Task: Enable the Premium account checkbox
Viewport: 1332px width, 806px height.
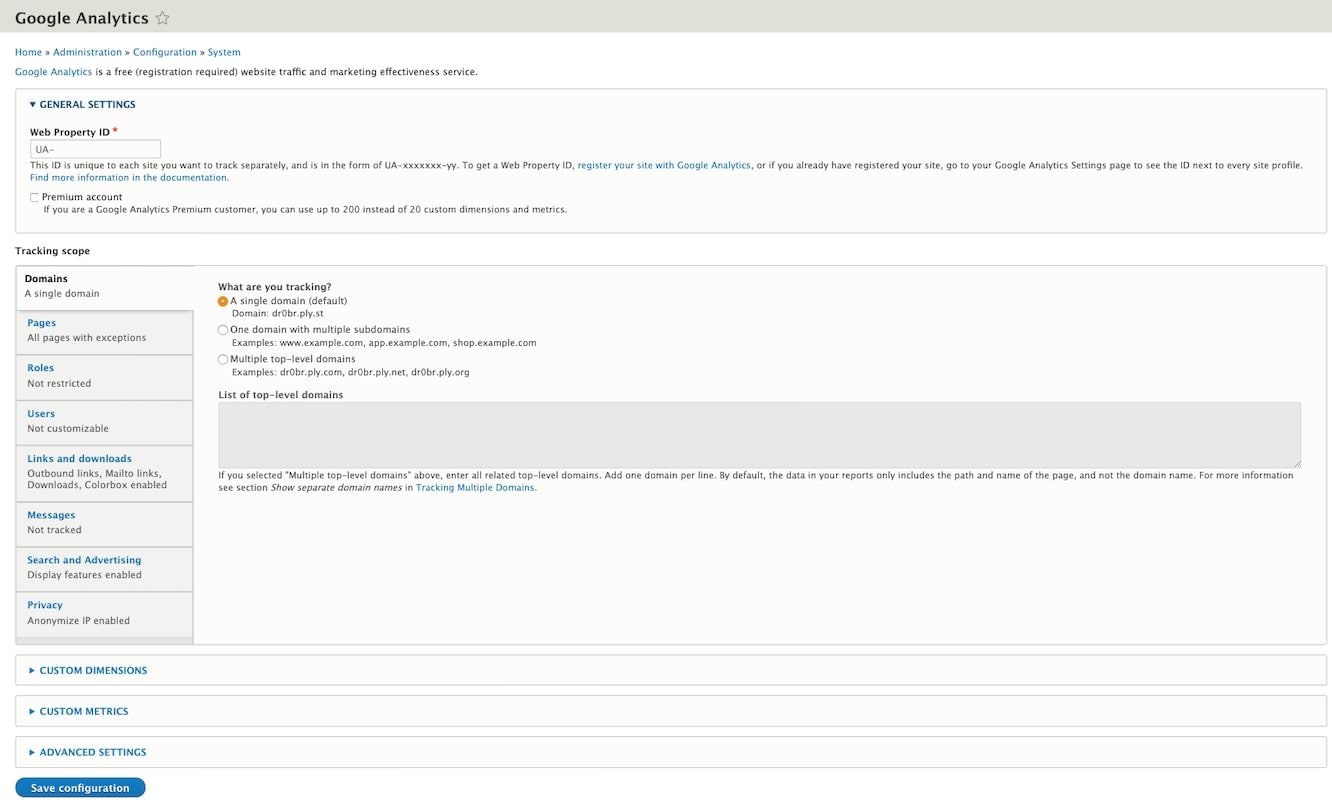Action: point(35,198)
